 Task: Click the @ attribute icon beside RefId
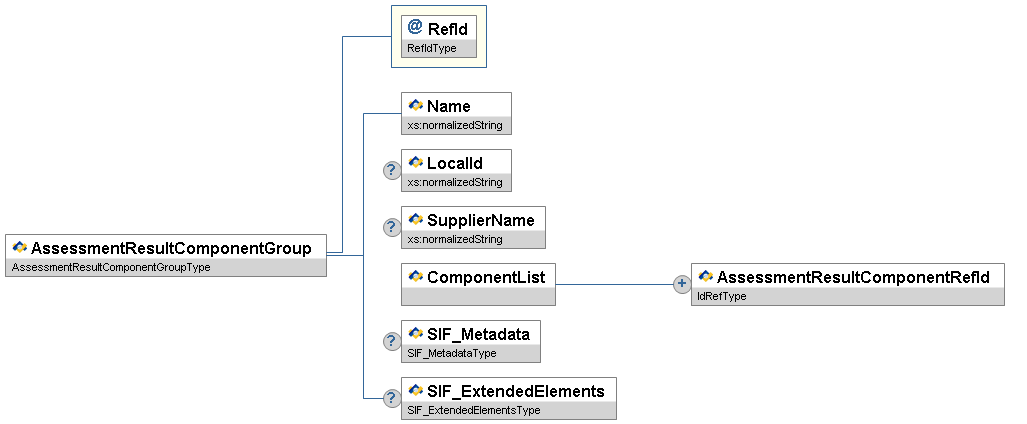415,27
